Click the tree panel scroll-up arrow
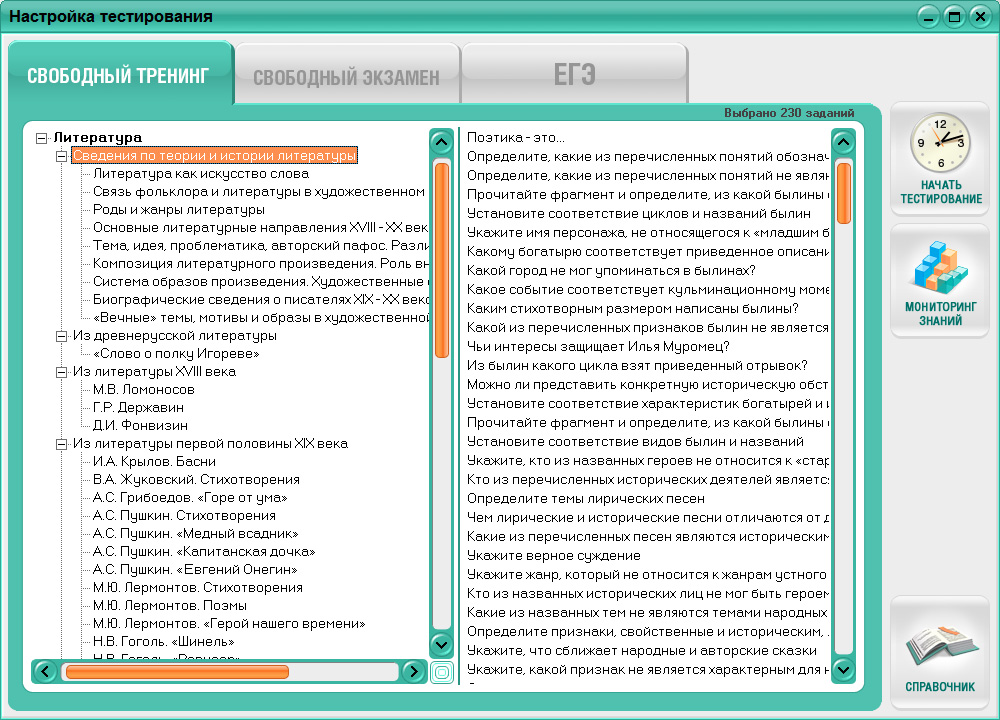This screenshot has width=1000, height=720. pyautogui.click(x=441, y=142)
